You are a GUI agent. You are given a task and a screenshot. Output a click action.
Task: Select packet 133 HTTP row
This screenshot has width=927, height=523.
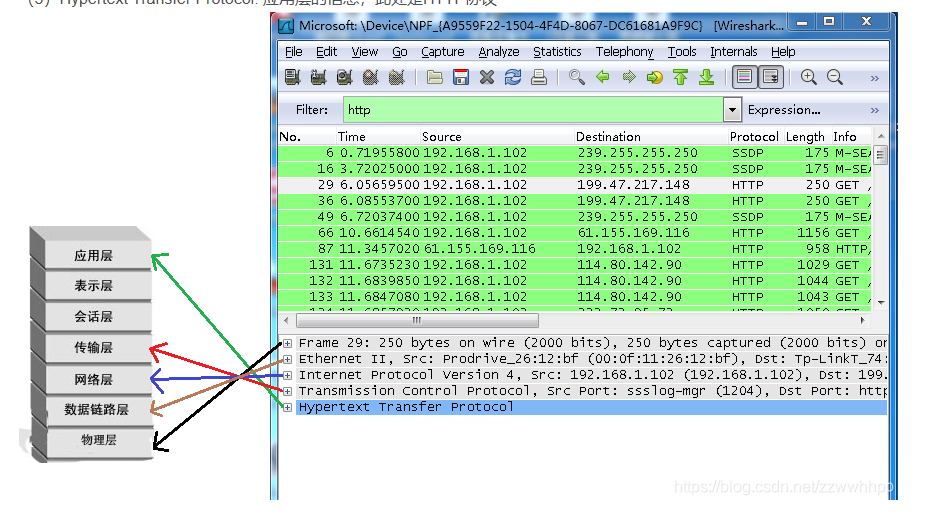(575, 297)
